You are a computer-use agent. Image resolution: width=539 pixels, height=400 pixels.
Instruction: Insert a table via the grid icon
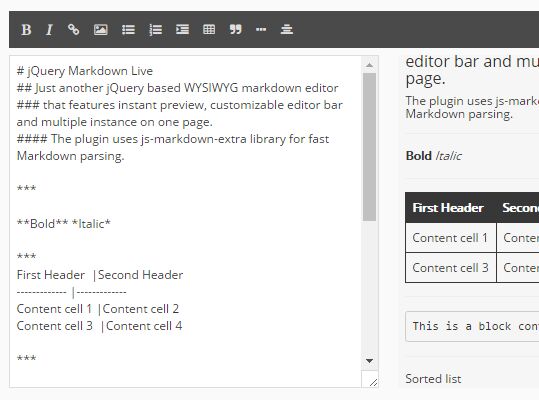209,30
